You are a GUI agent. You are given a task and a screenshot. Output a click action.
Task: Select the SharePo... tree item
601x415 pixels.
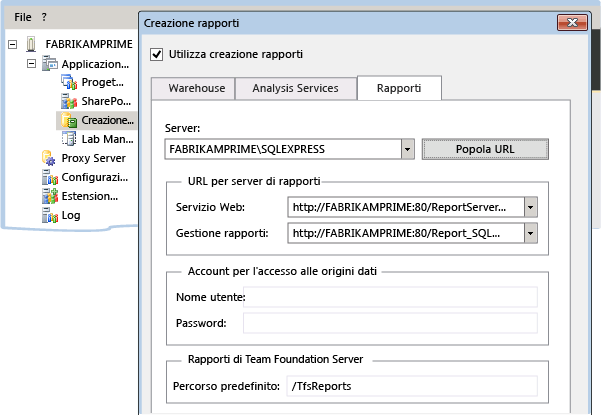(x=106, y=101)
